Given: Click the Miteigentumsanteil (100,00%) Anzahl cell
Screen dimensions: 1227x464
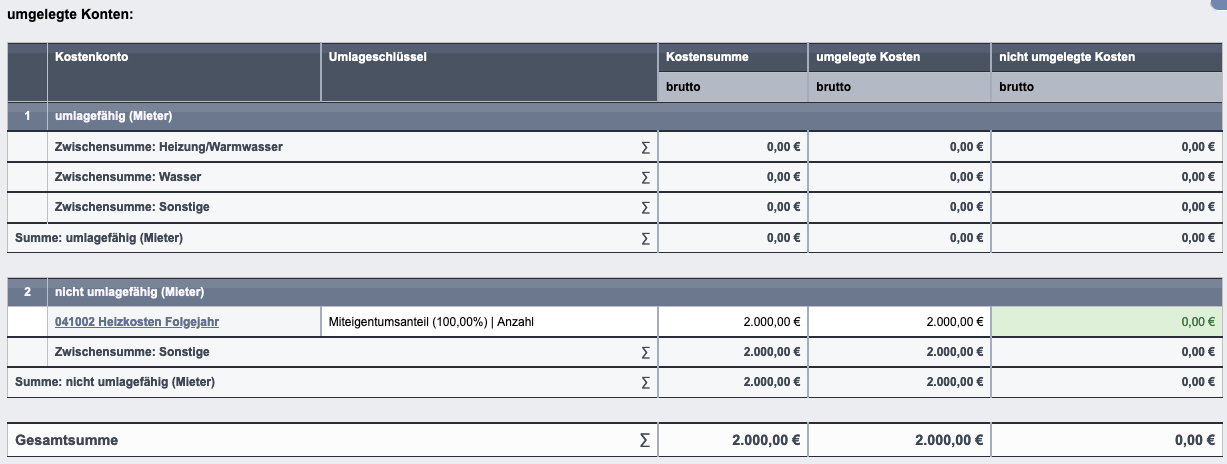Looking at the screenshot, I should coord(489,322).
